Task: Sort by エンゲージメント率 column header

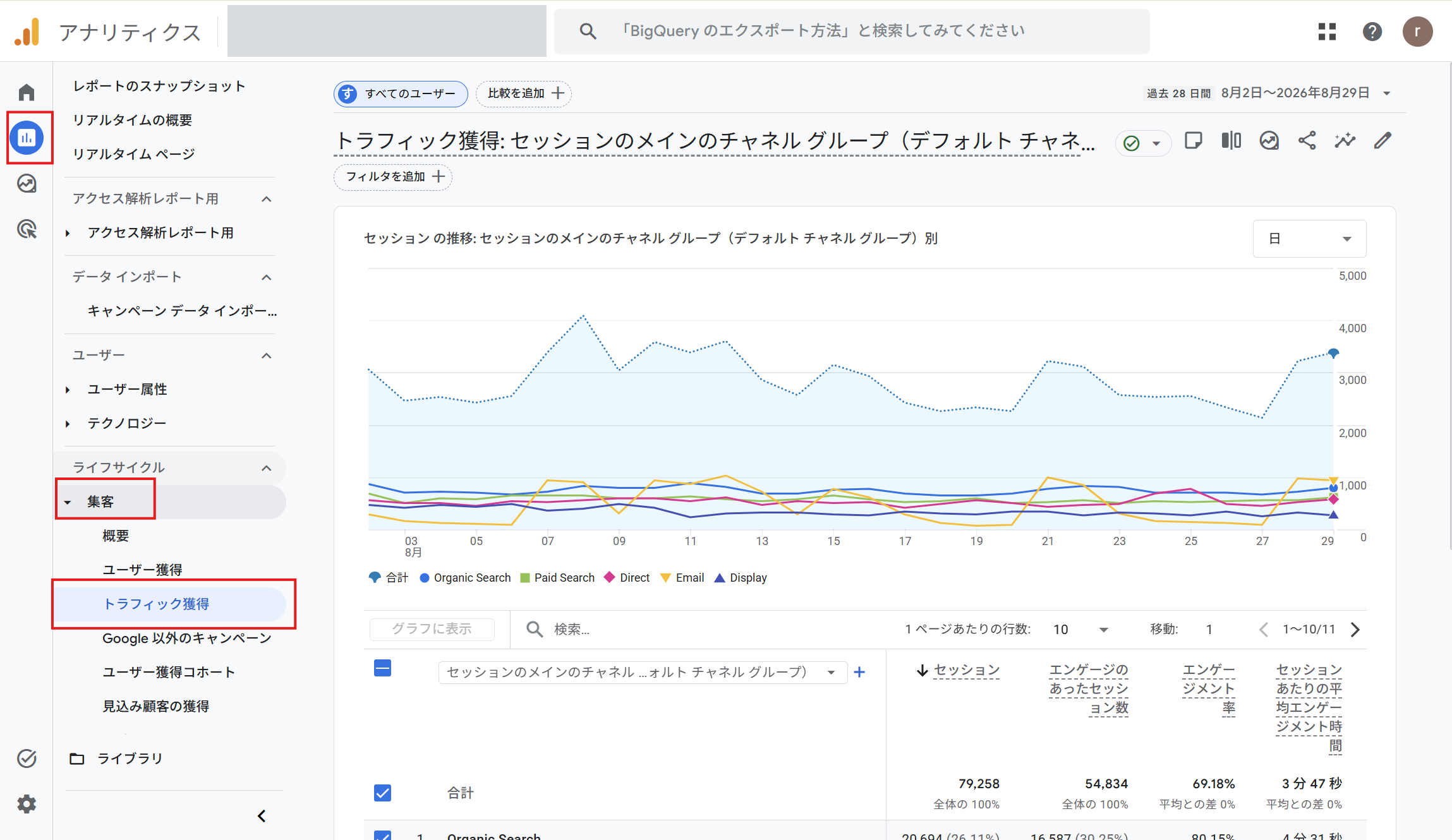Action: (1209, 688)
